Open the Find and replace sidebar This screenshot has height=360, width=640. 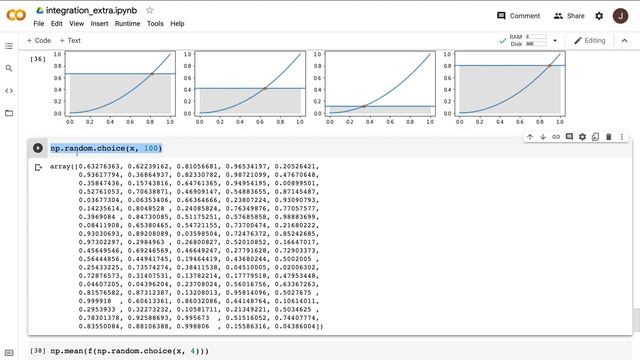pyautogui.click(x=9, y=69)
